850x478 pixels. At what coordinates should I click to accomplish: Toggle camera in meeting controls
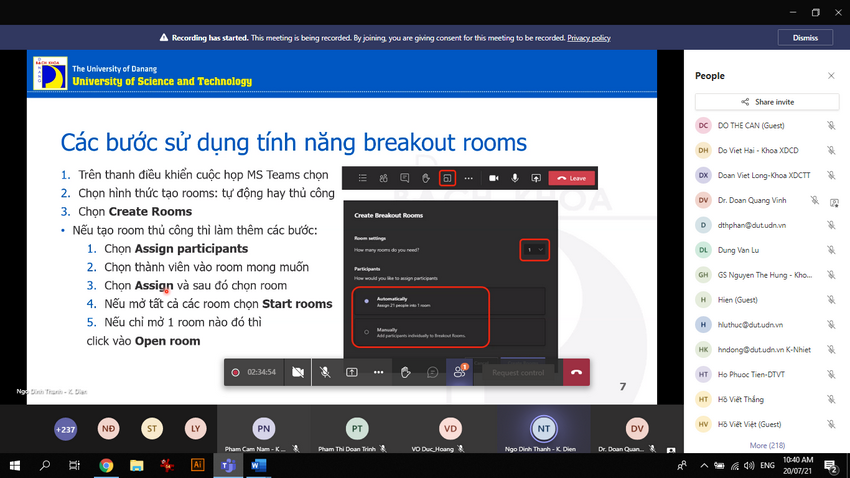tap(298, 372)
